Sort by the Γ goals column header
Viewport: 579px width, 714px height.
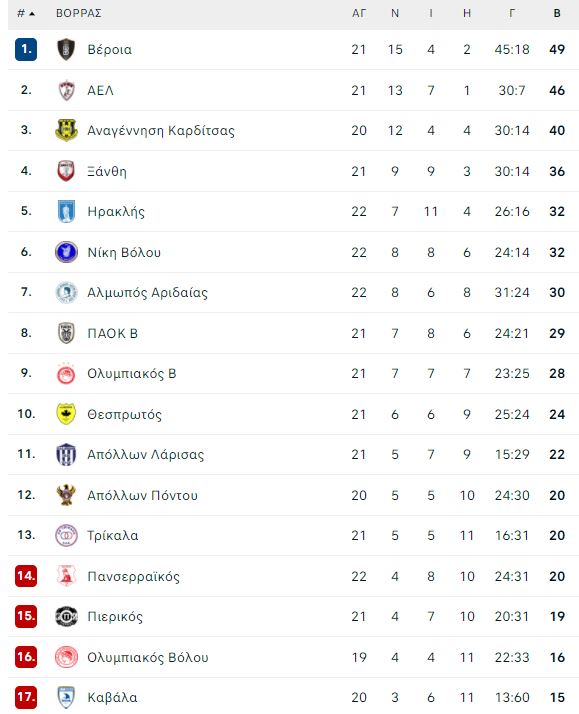512,14
